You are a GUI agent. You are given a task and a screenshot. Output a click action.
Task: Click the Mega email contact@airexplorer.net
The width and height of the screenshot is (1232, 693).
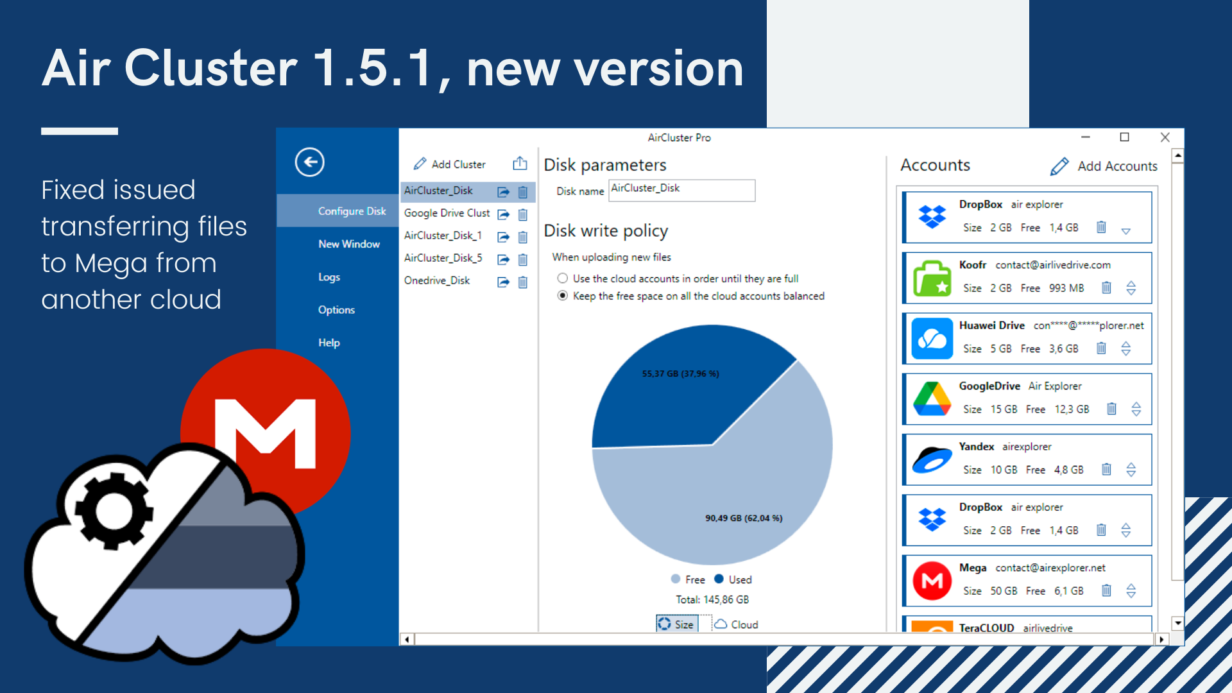1050,567
